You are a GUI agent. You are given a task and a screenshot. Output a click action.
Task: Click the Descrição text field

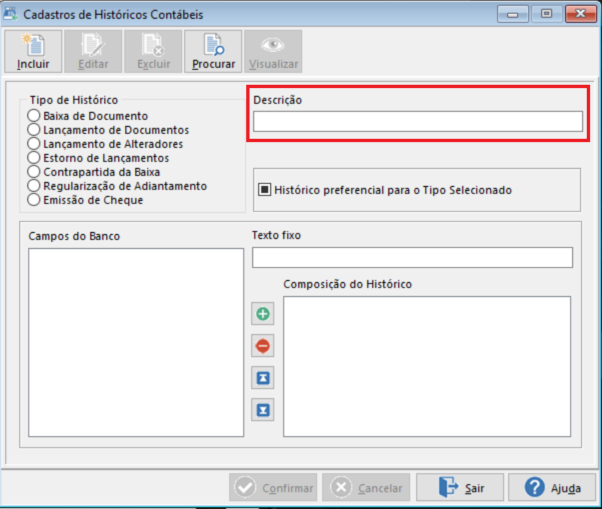tap(418, 122)
